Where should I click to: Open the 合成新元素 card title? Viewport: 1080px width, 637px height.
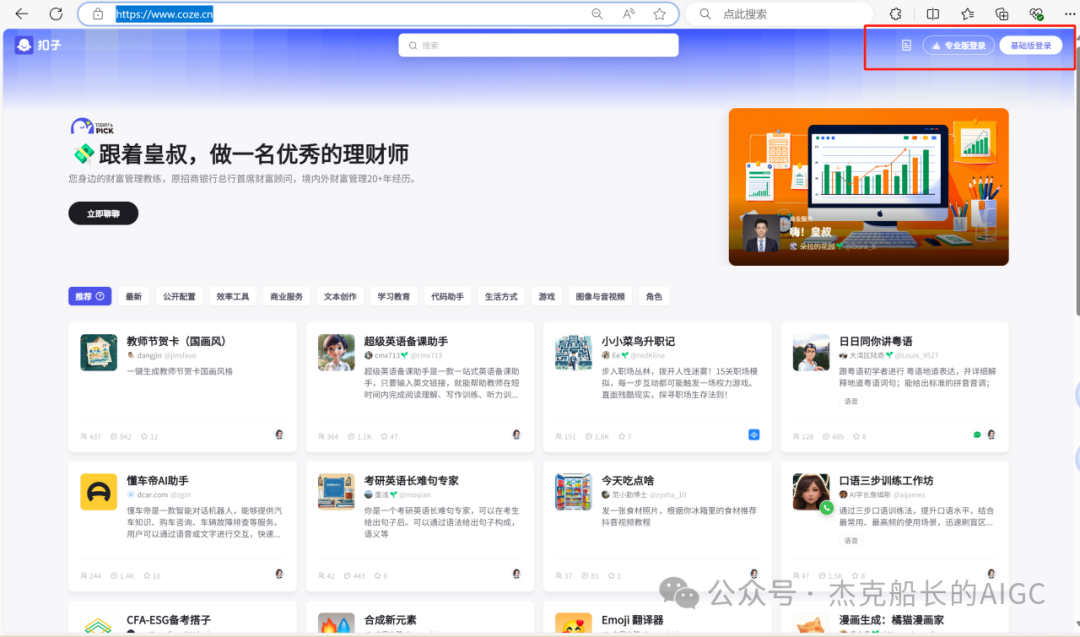tap(391, 620)
